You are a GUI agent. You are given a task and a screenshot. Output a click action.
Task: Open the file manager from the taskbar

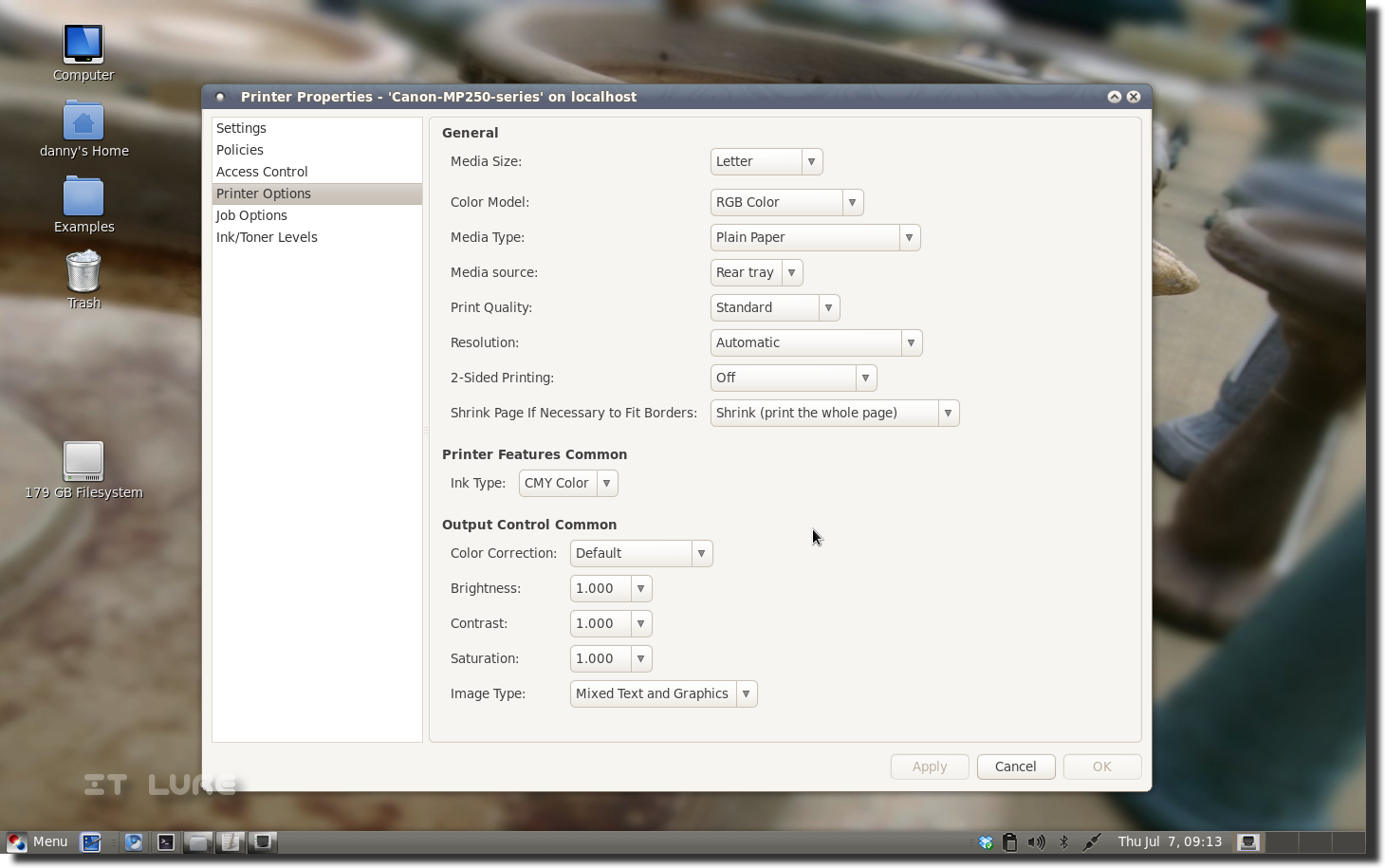click(x=197, y=841)
